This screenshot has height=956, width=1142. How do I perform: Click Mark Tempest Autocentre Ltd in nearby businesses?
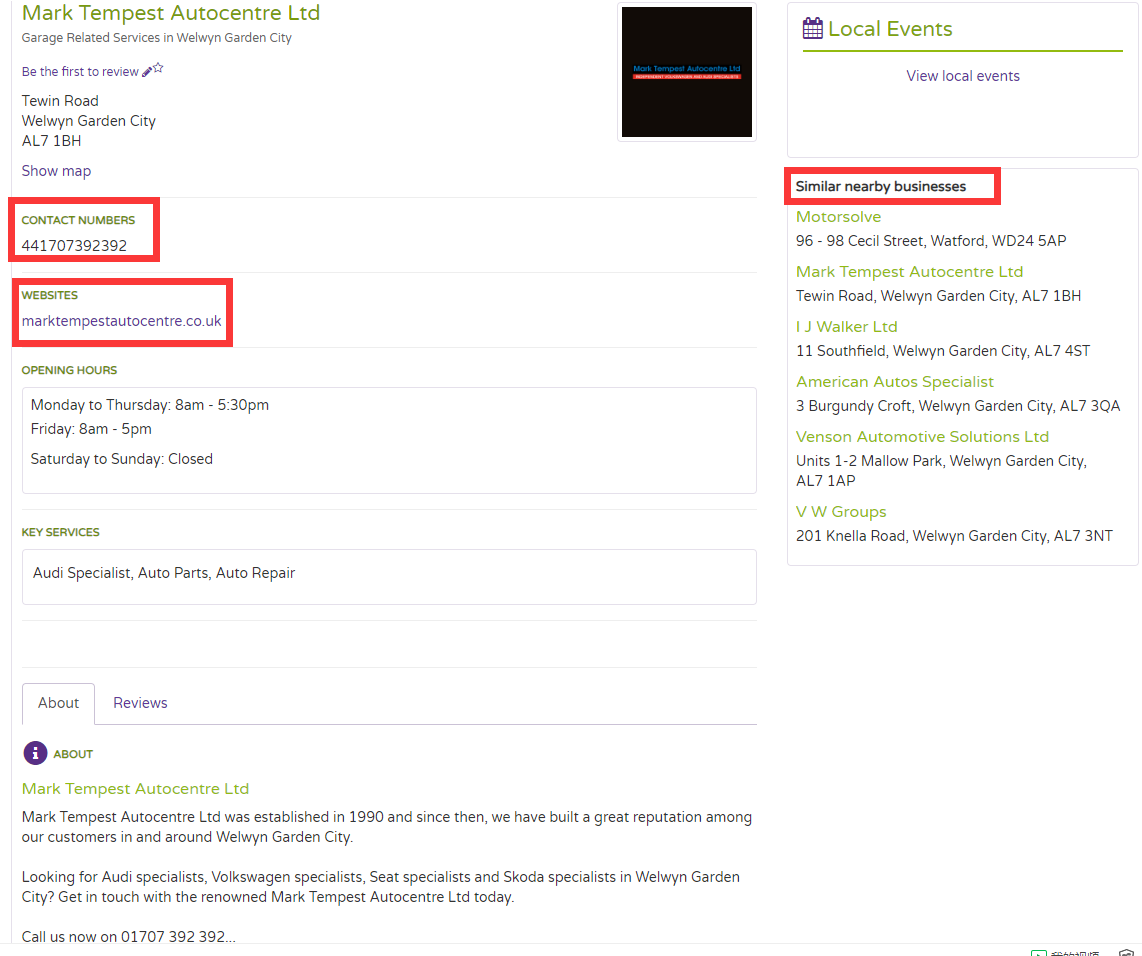[909, 272]
